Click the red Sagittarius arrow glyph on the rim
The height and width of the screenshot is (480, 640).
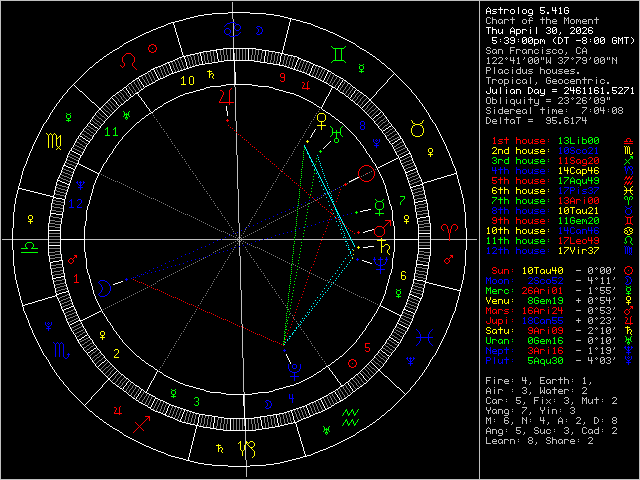(x=141, y=424)
